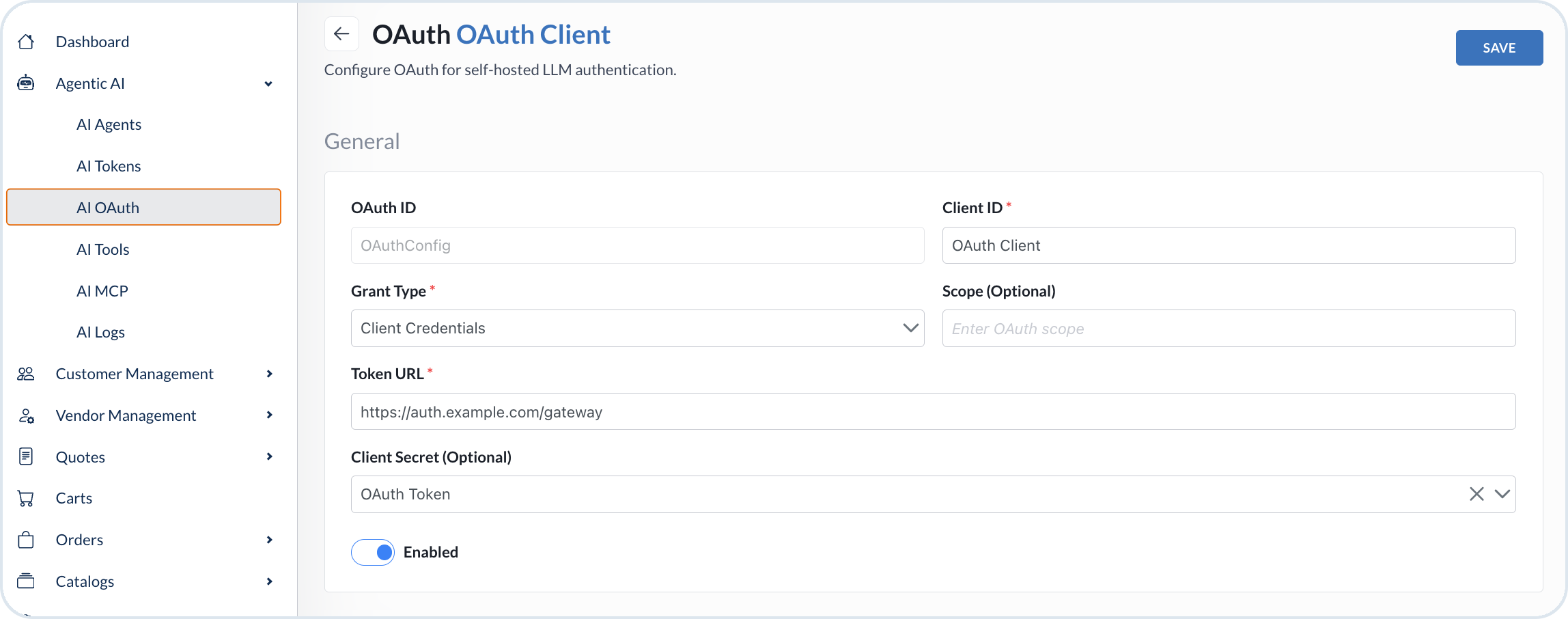Click the Client ID input field

(1229, 245)
